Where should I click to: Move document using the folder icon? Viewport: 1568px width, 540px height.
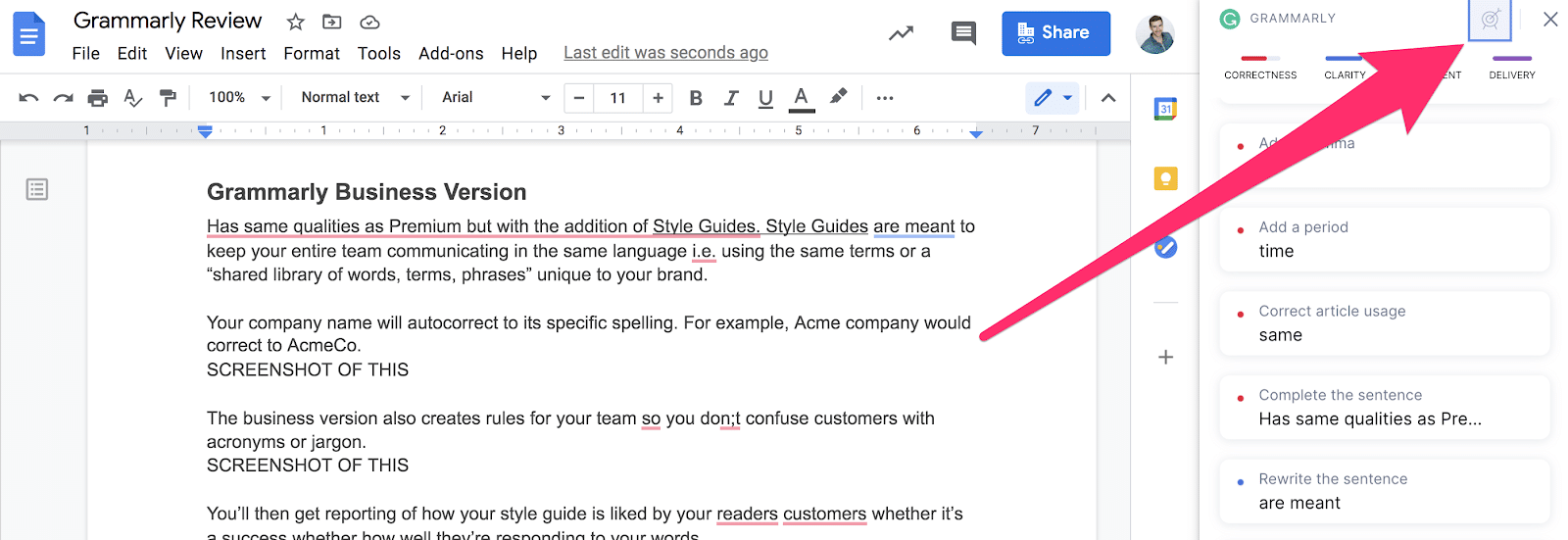coord(332,22)
